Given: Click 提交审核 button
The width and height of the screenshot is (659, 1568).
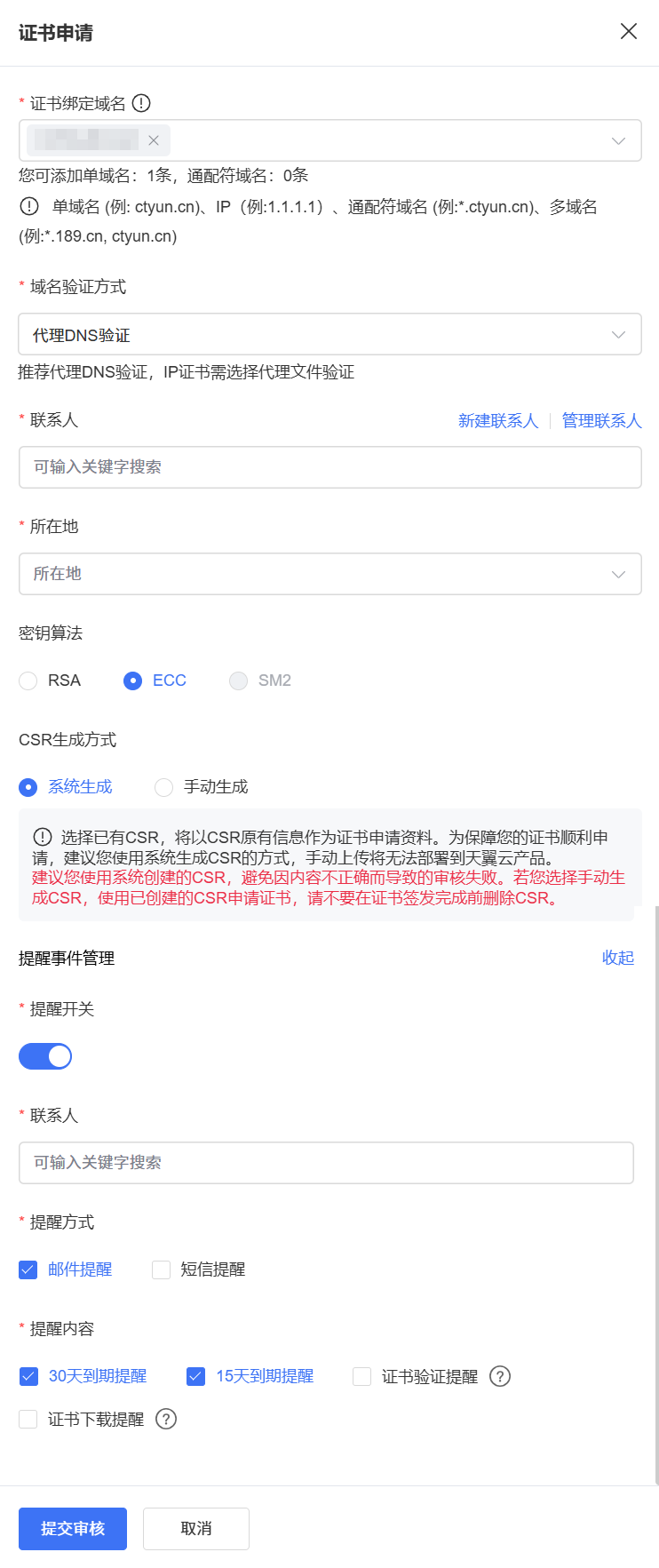Looking at the screenshot, I should pyautogui.click(x=73, y=1528).
